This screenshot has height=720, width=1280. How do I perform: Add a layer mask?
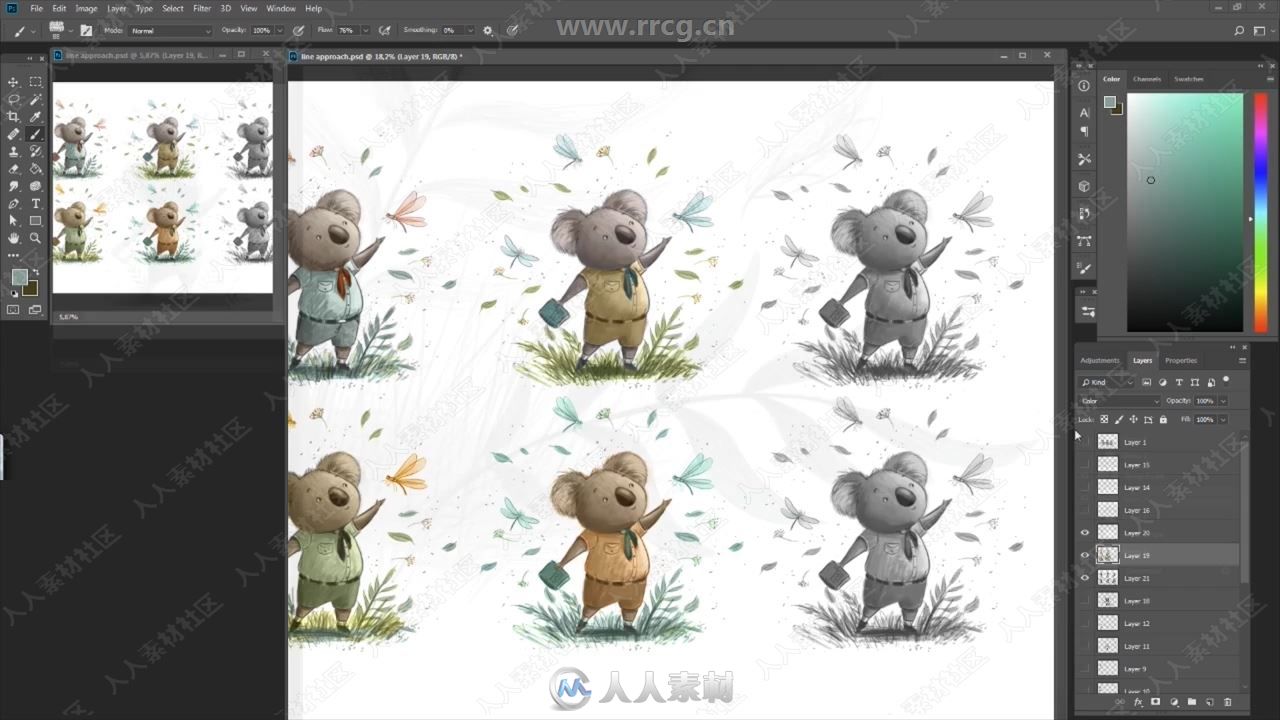[1155, 703]
